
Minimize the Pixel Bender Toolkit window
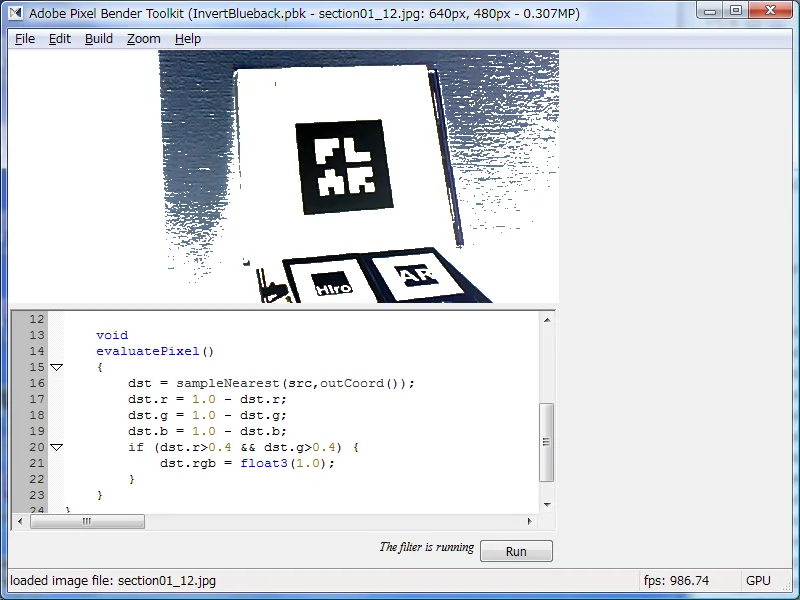[x=710, y=10]
